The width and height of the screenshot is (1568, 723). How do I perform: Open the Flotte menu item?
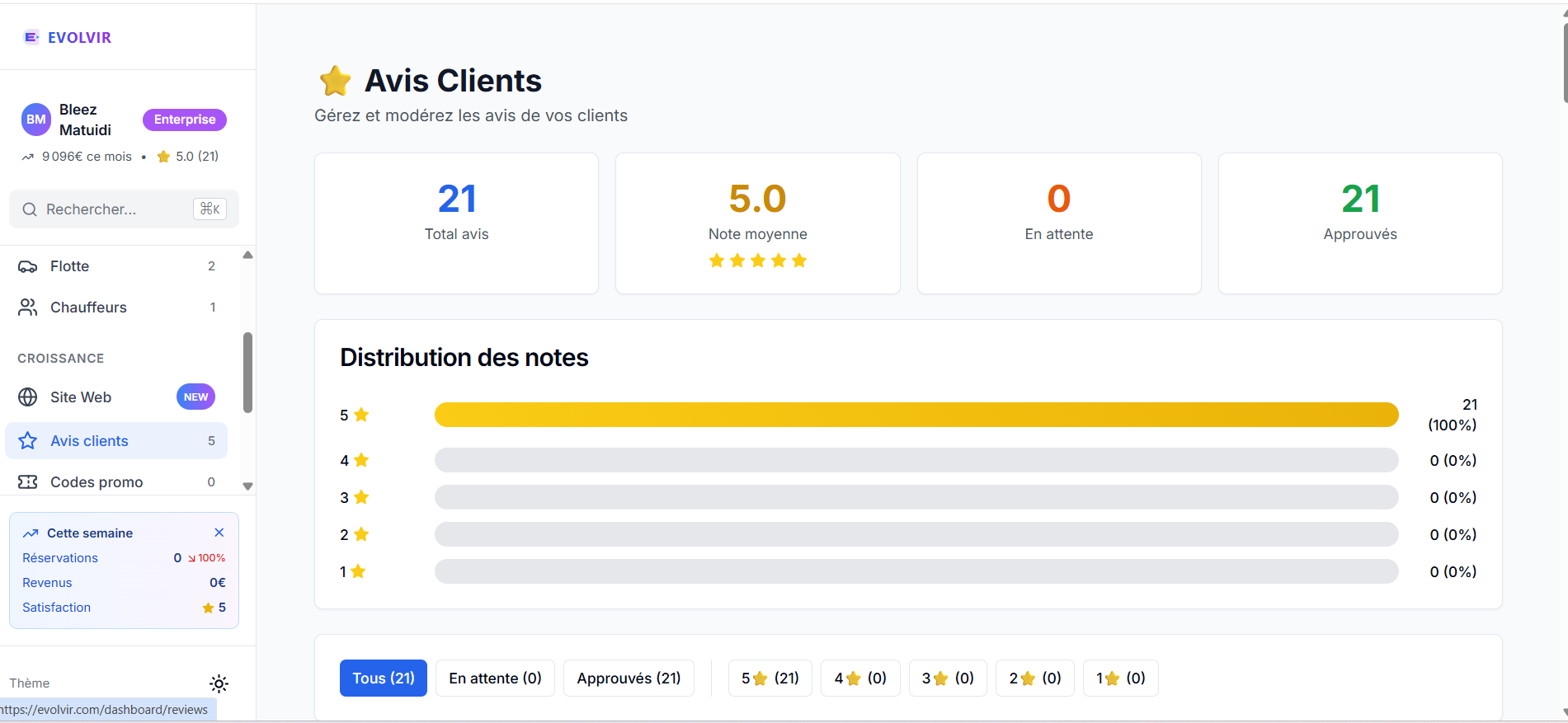[116, 266]
